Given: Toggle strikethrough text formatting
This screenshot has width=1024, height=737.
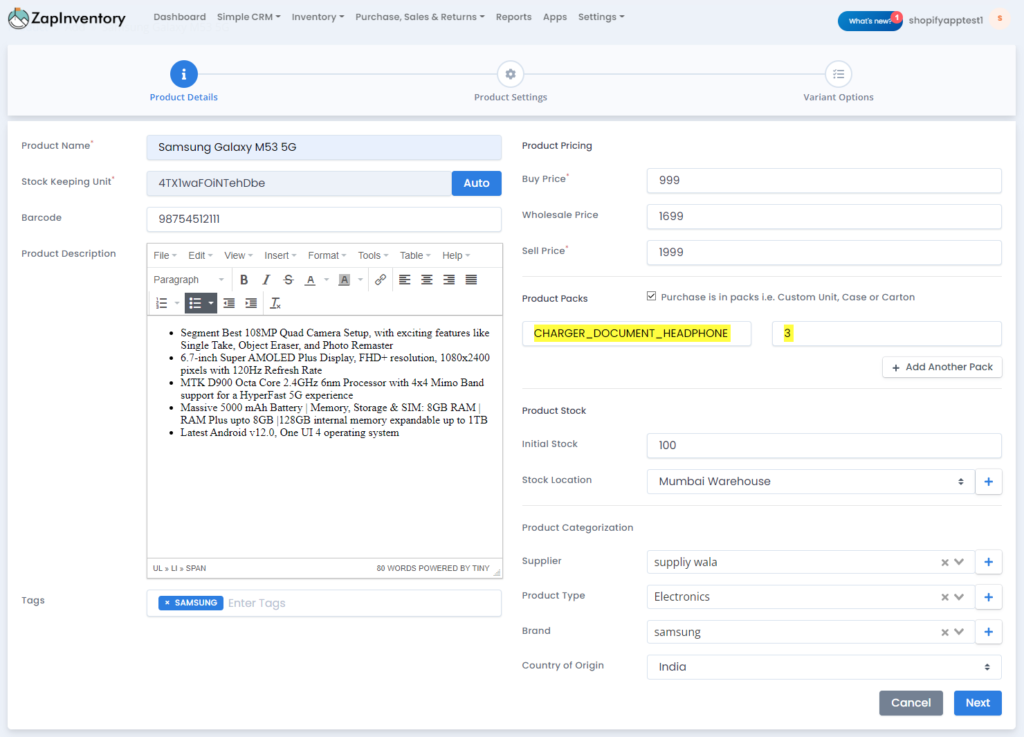Looking at the screenshot, I should [288, 279].
